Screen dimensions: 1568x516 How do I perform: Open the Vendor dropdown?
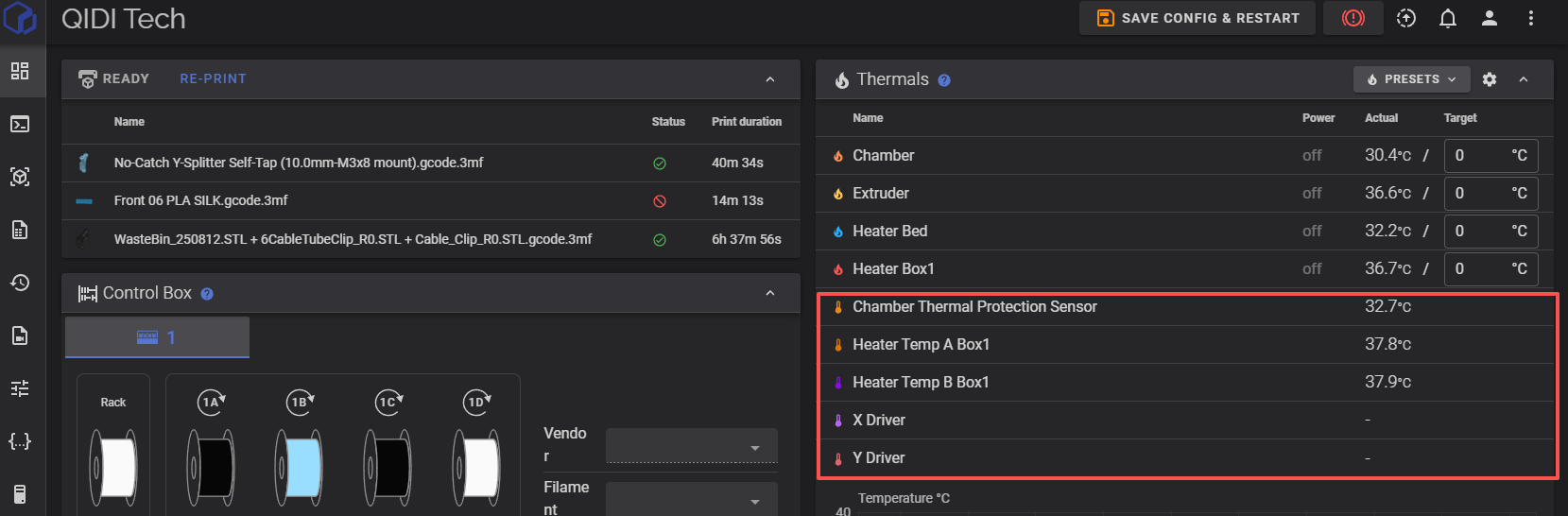691,445
